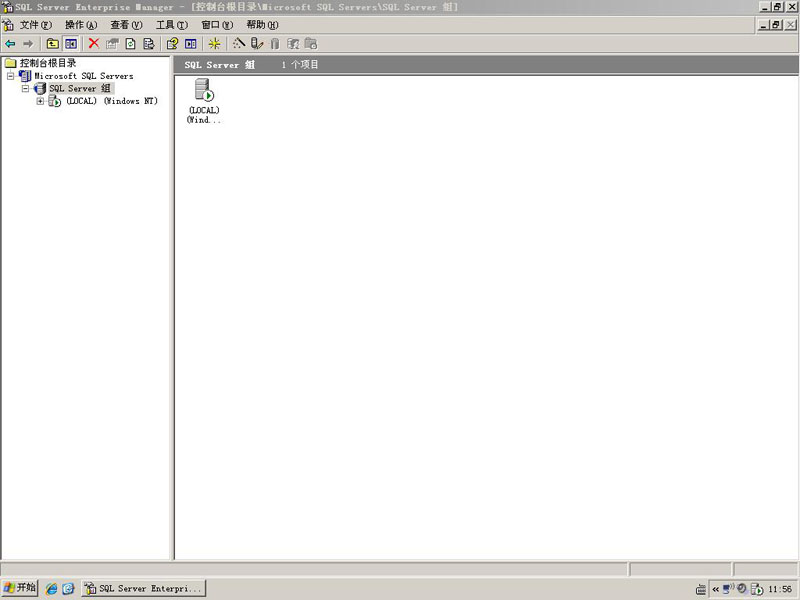Click the Back arrow toolbar button
Viewport: 800px width, 600px height.
[x=10, y=43]
